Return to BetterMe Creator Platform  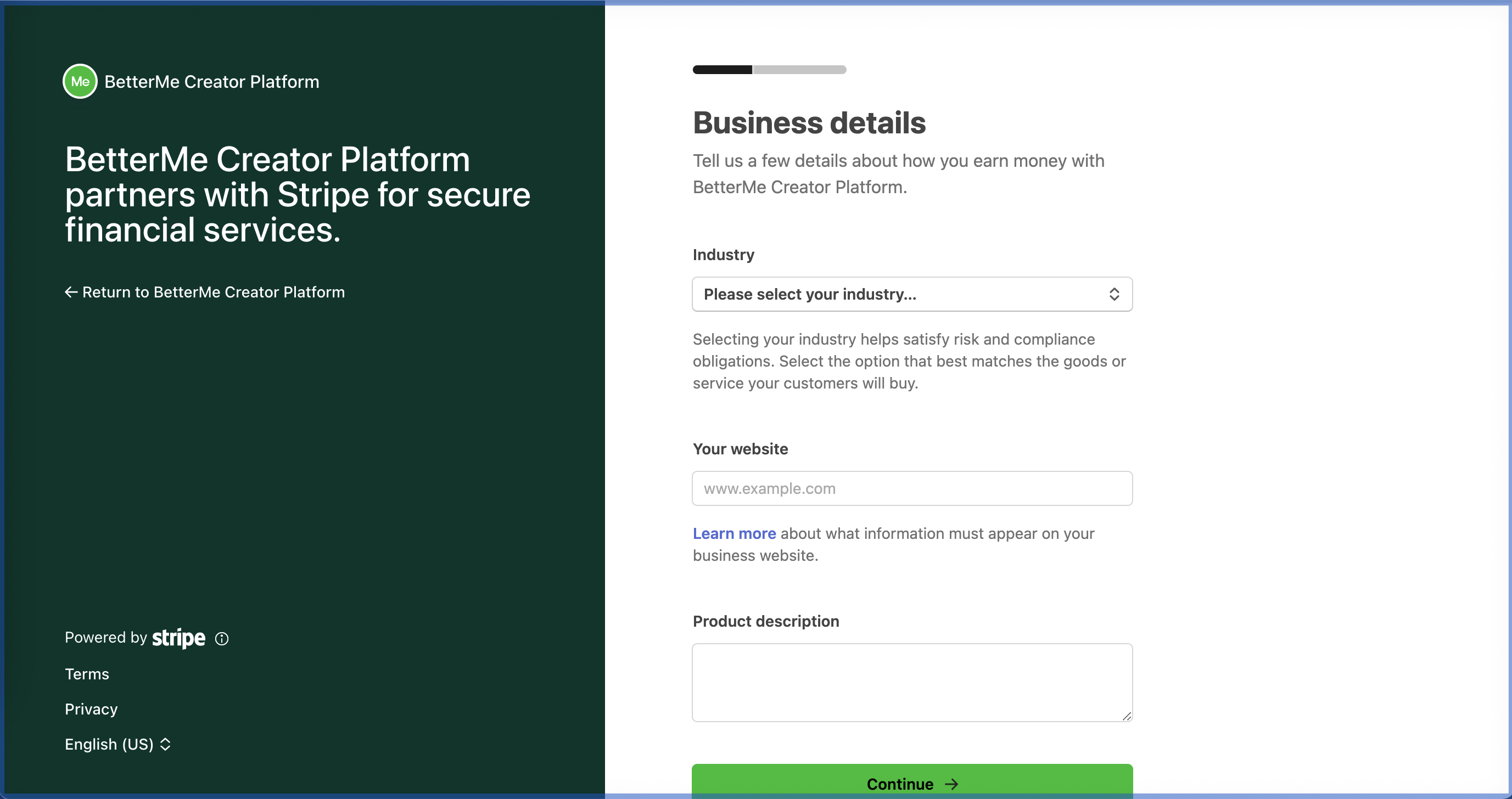[x=204, y=292]
